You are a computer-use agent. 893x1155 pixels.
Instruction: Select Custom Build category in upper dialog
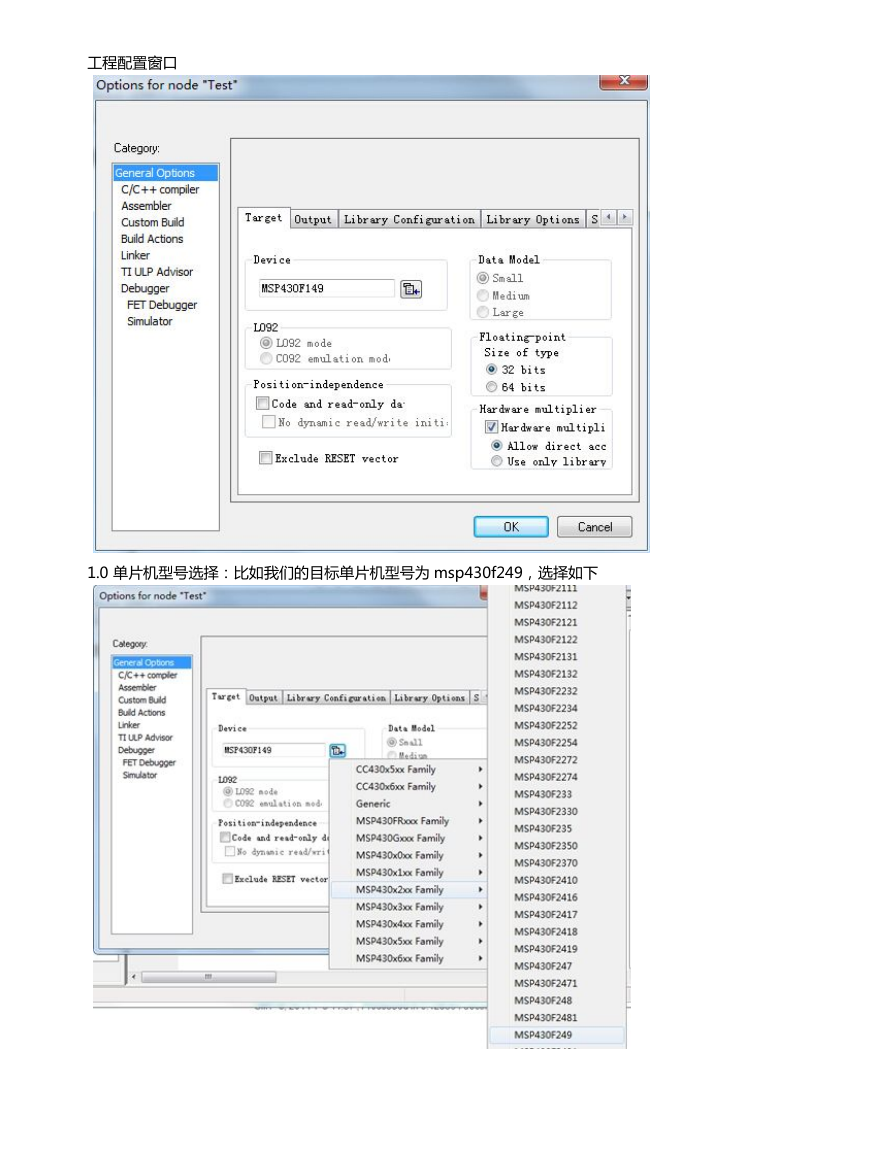click(153, 222)
